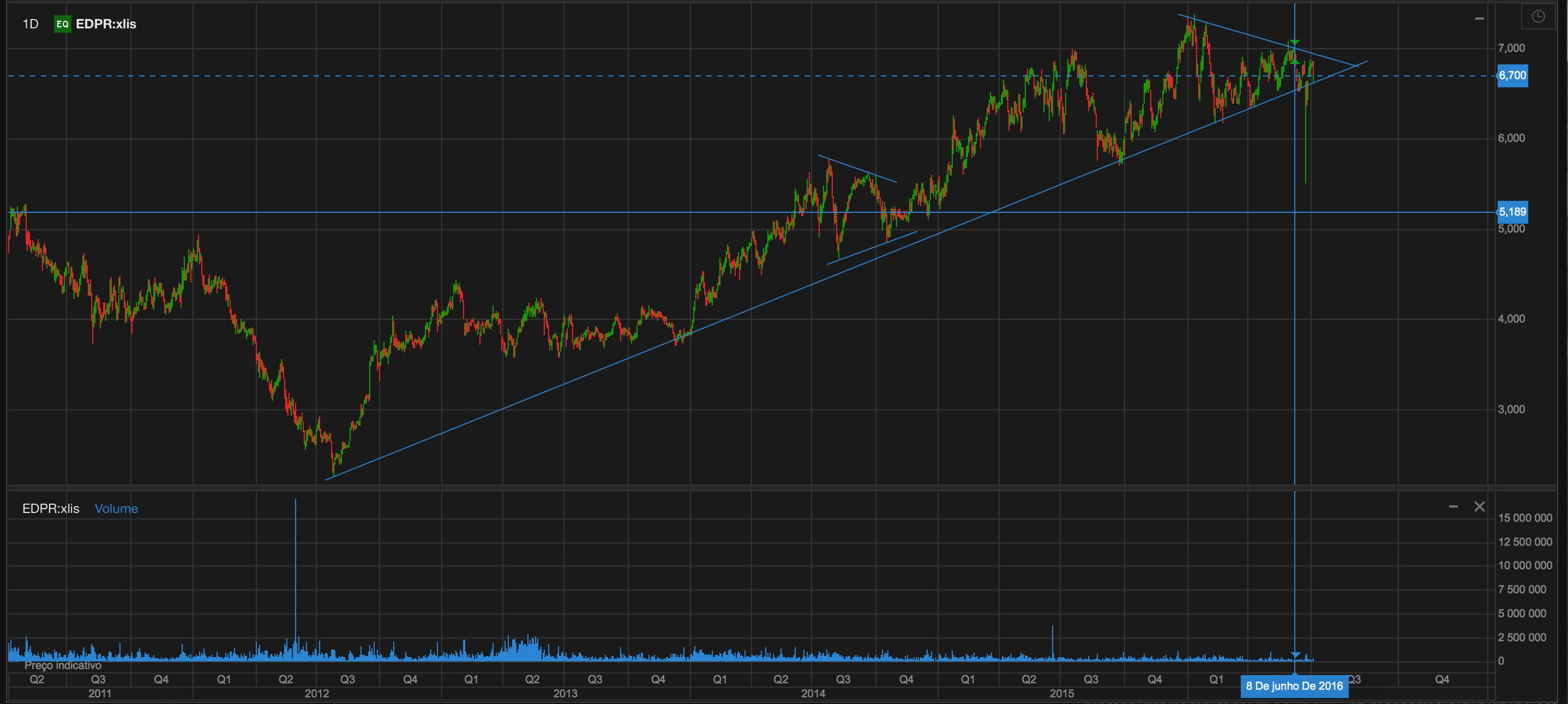Image resolution: width=1568 pixels, height=704 pixels.
Task: Collapse the price chart panel
Action: click(1479, 19)
